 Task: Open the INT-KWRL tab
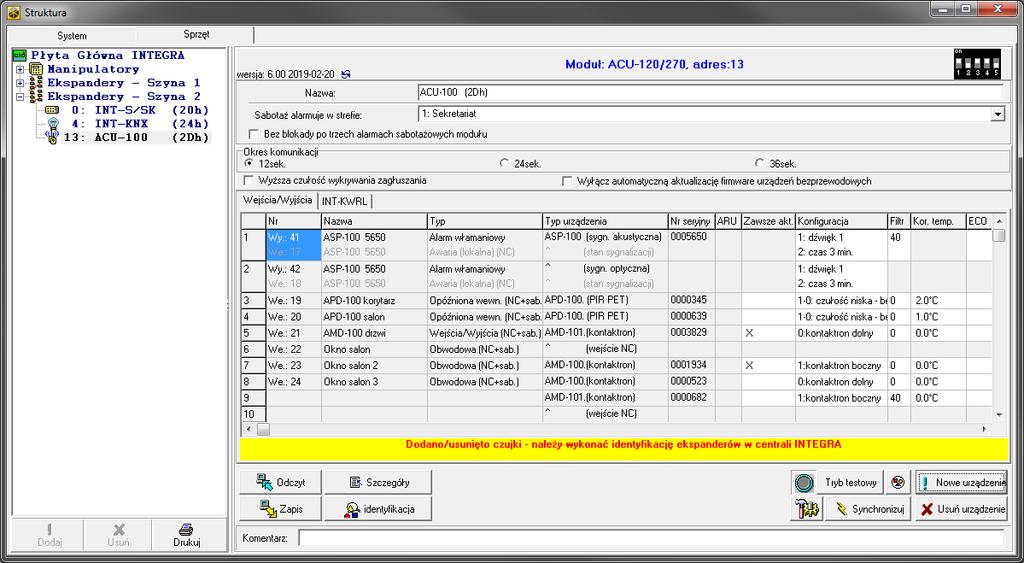(x=344, y=201)
